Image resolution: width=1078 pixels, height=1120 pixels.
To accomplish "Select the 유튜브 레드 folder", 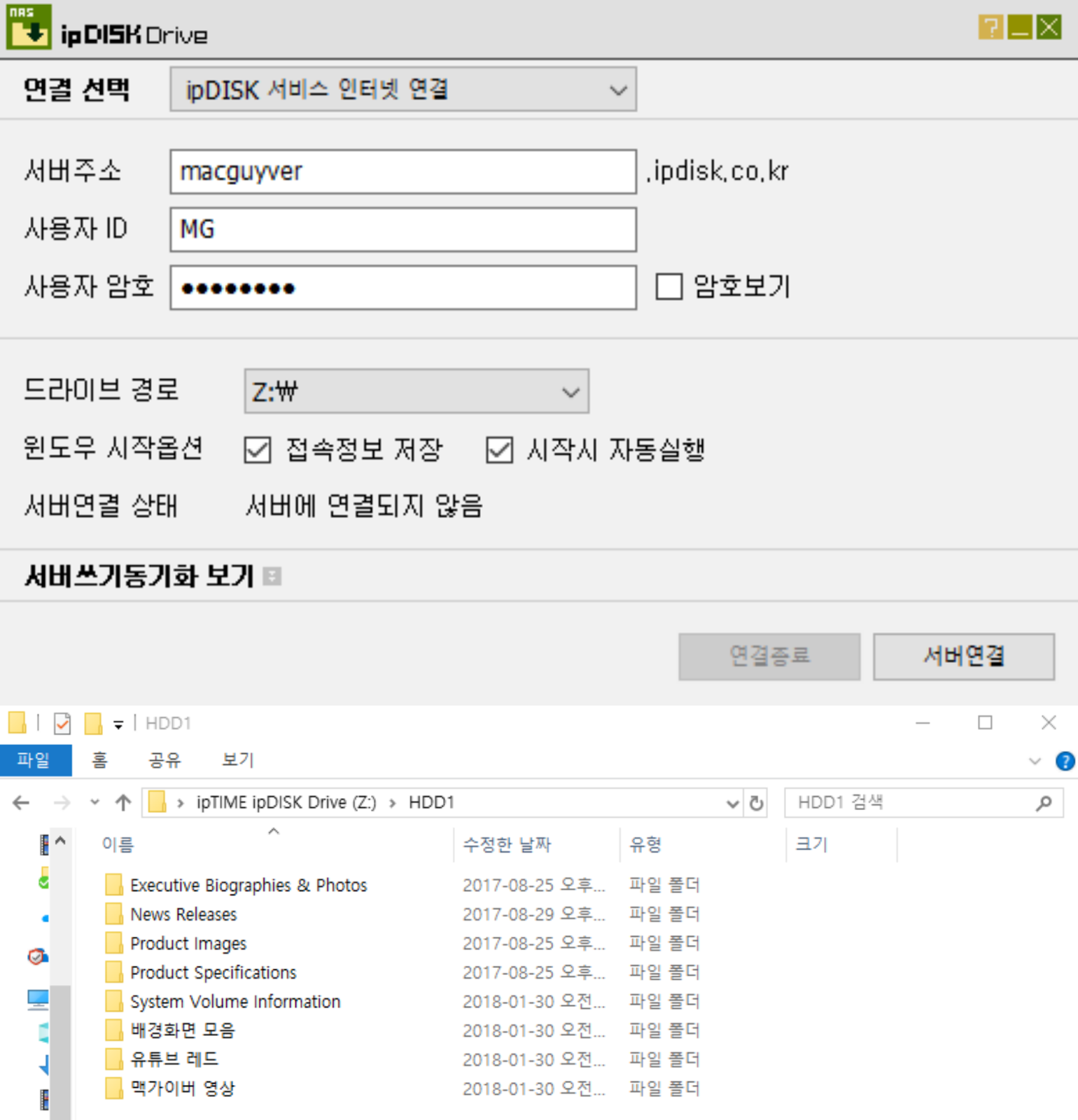I will coord(174,1060).
